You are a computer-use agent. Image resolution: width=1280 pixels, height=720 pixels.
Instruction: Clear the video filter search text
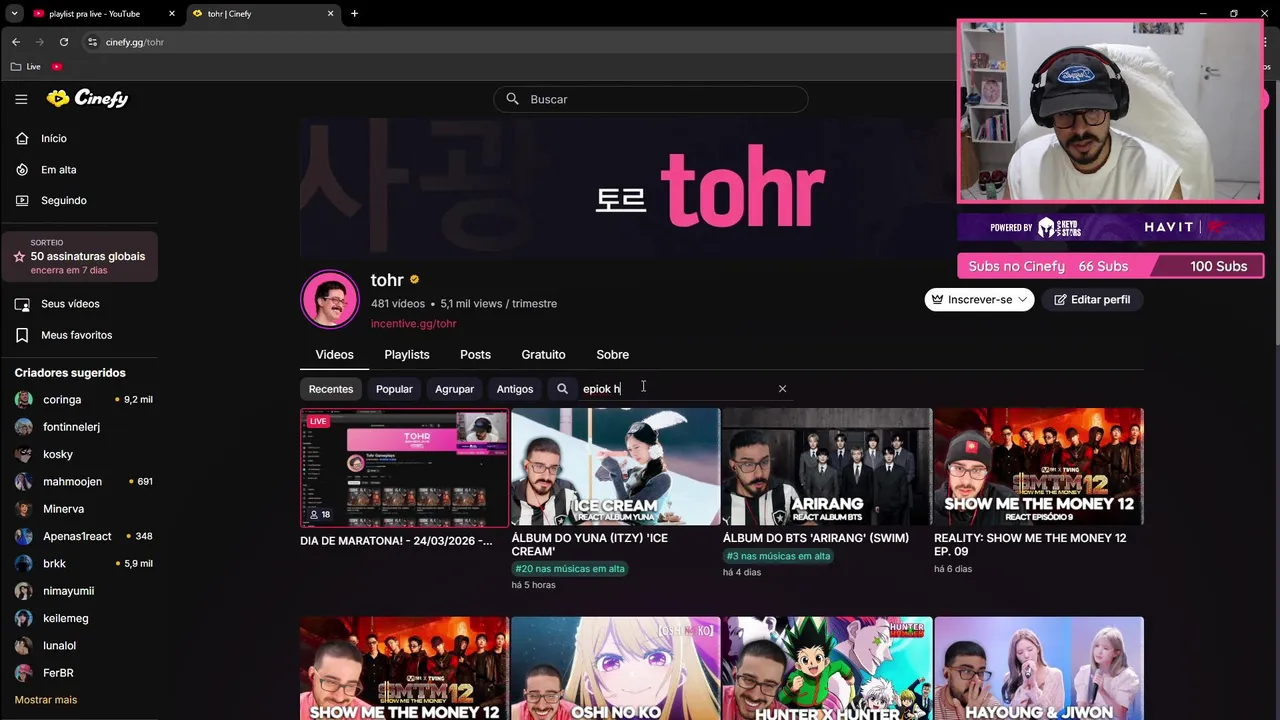(782, 389)
